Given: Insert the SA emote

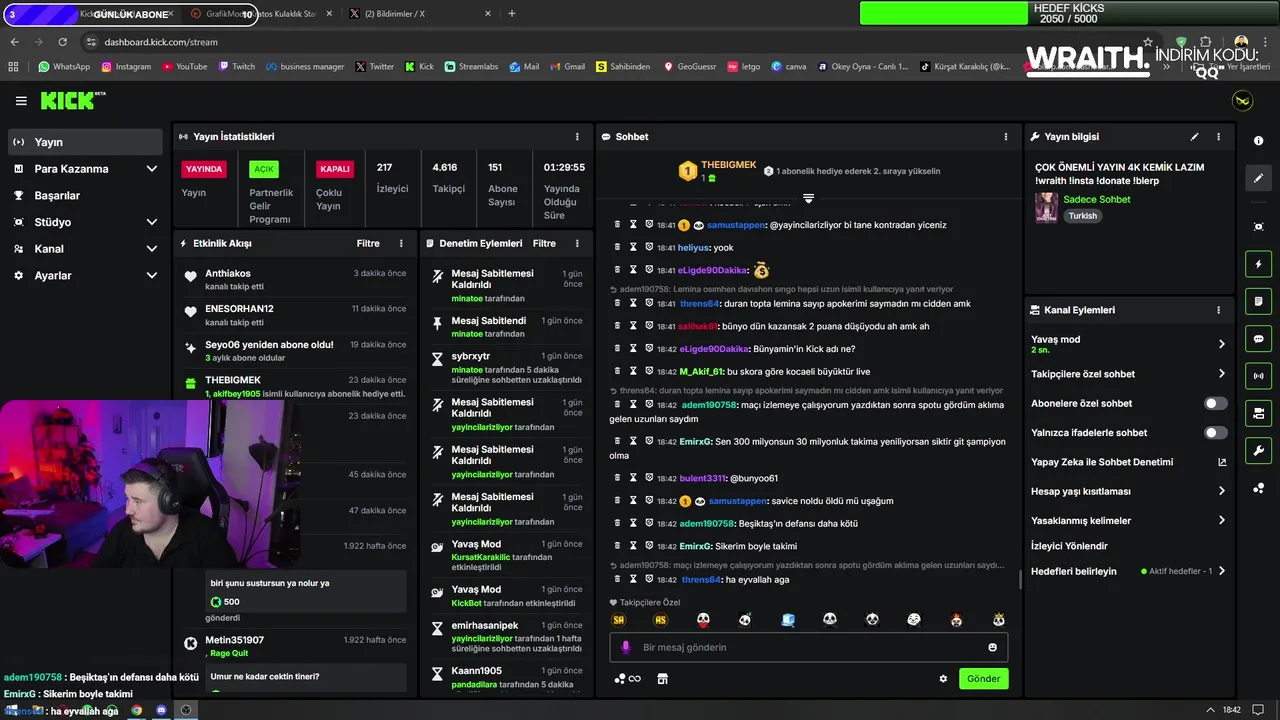Looking at the screenshot, I should click(x=618, y=620).
